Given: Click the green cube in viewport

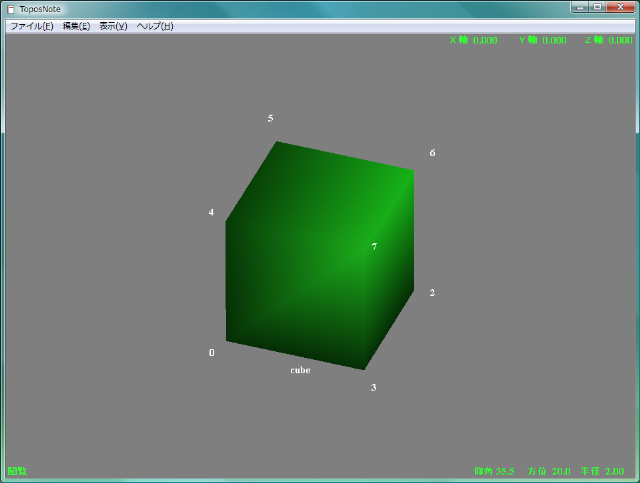Looking at the screenshot, I should click(x=320, y=256).
